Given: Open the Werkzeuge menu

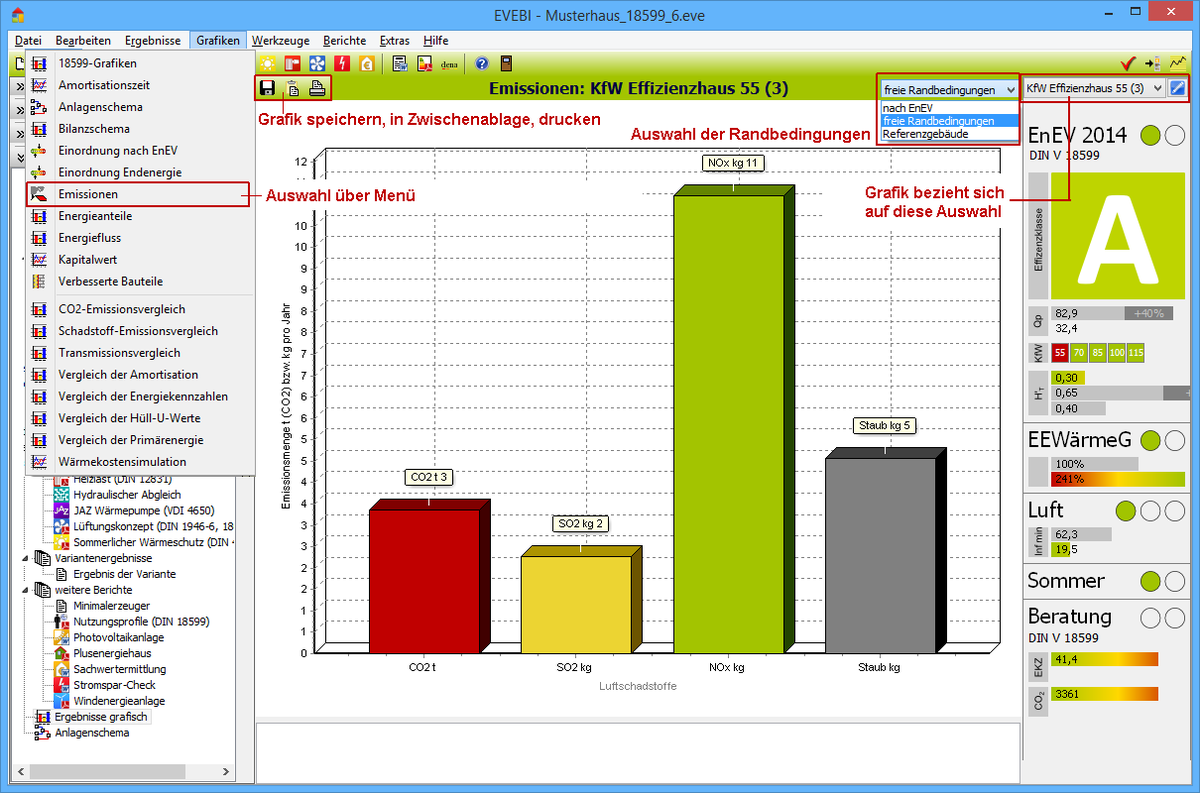Looking at the screenshot, I should coord(280,40).
